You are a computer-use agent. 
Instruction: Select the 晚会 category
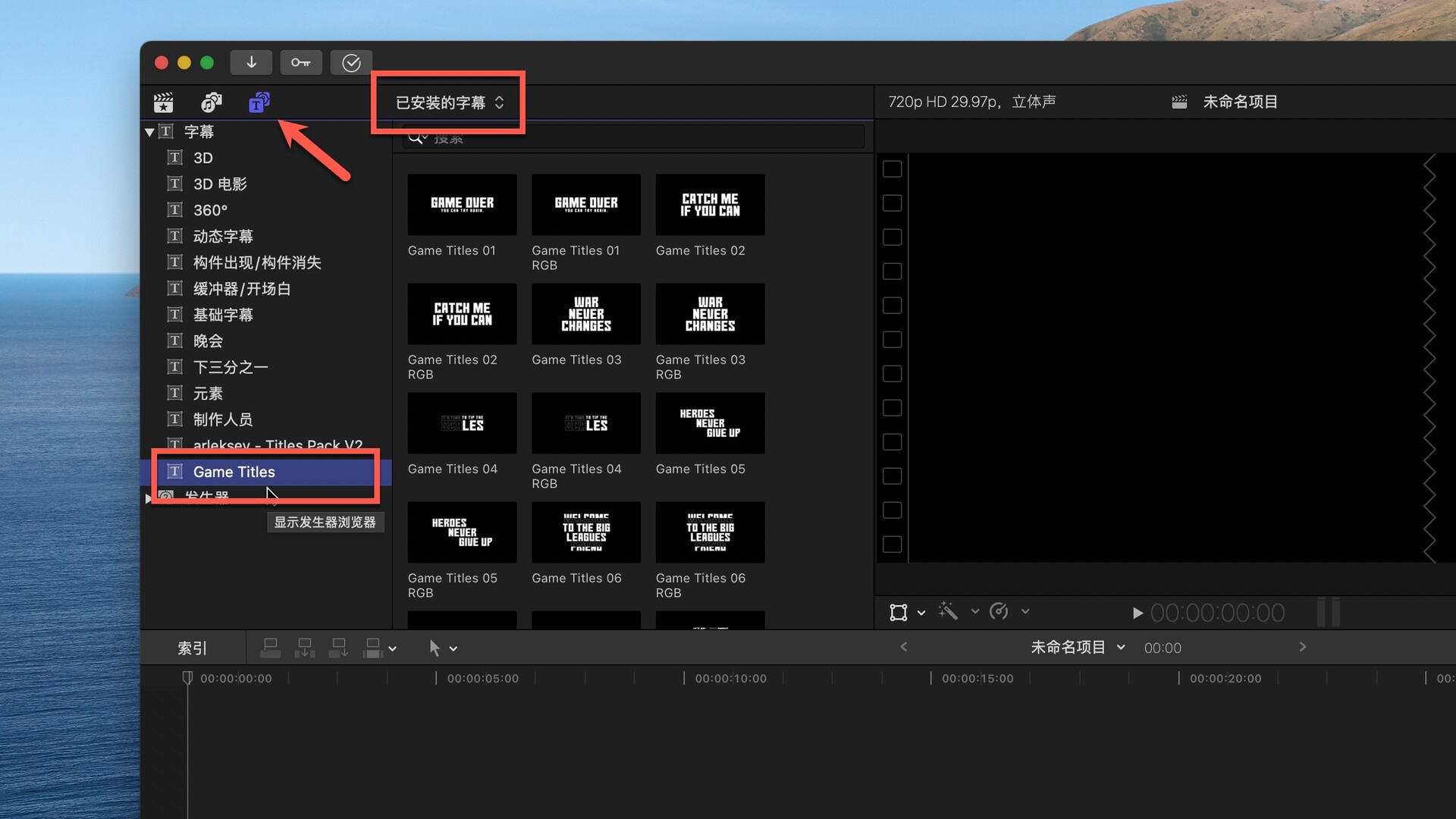(208, 341)
